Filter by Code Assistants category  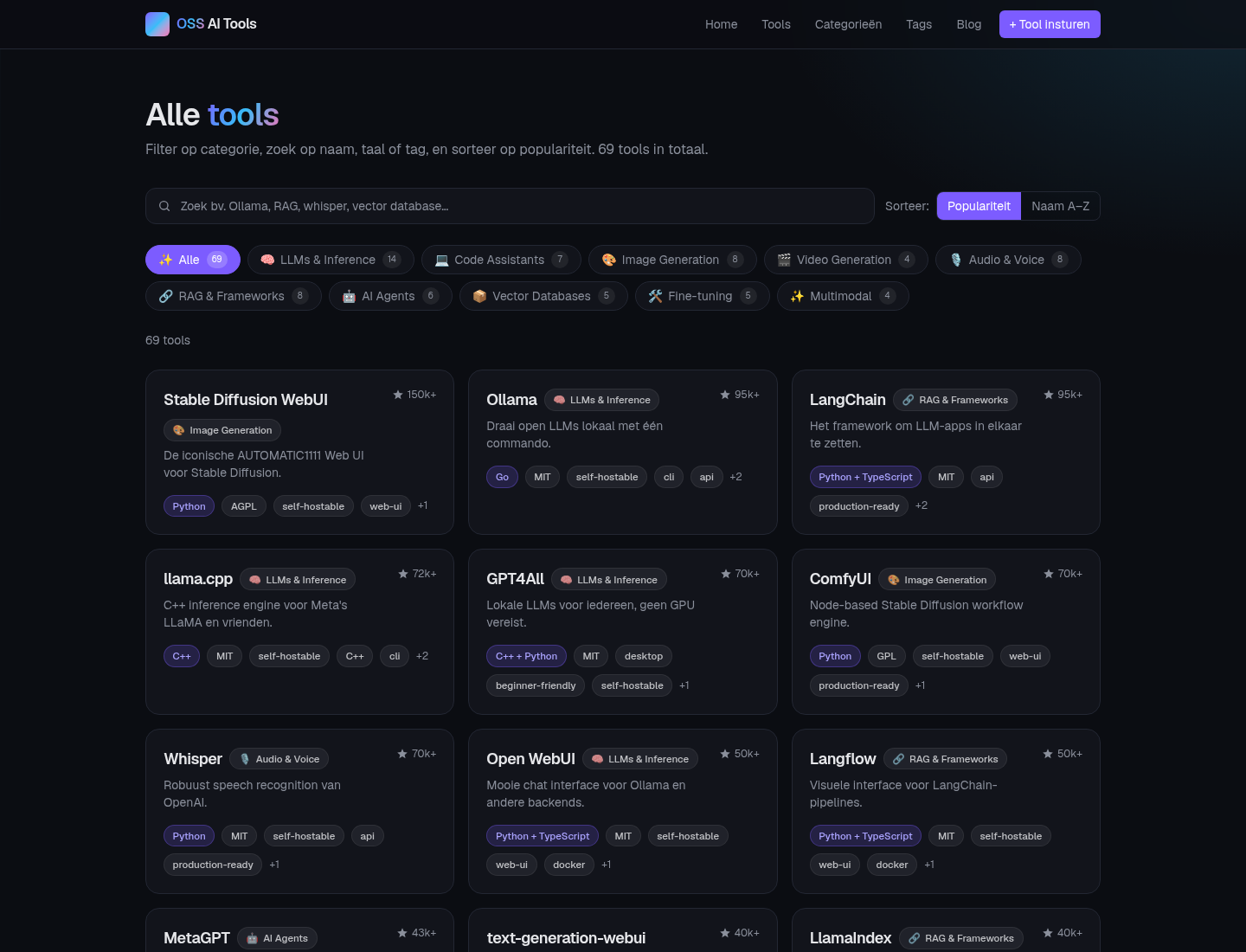pos(501,260)
